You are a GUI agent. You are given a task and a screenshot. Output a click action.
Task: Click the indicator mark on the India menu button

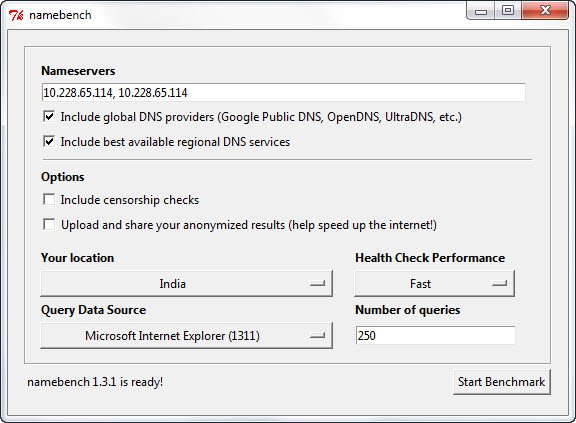point(317,283)
